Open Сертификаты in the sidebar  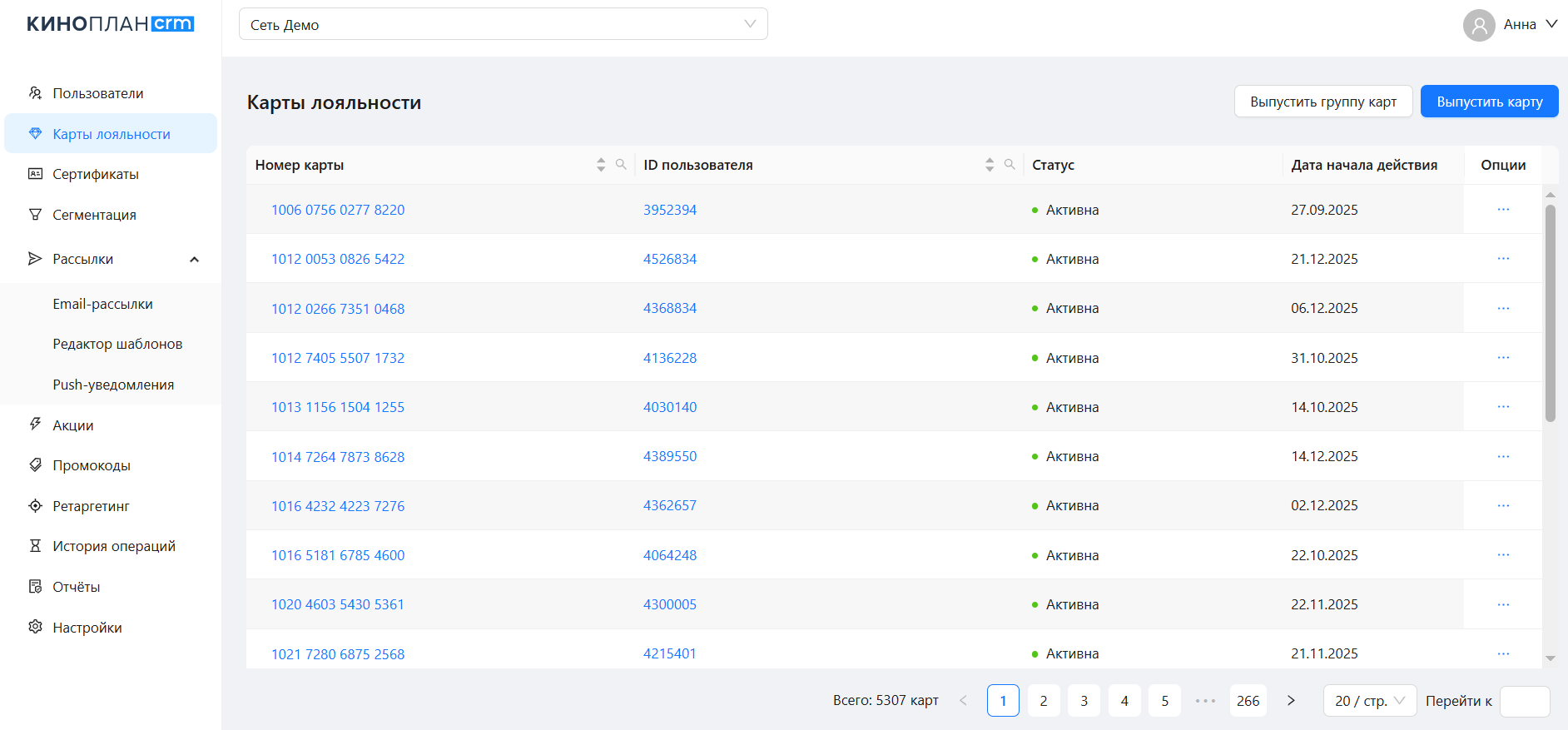tap(96, 175)
